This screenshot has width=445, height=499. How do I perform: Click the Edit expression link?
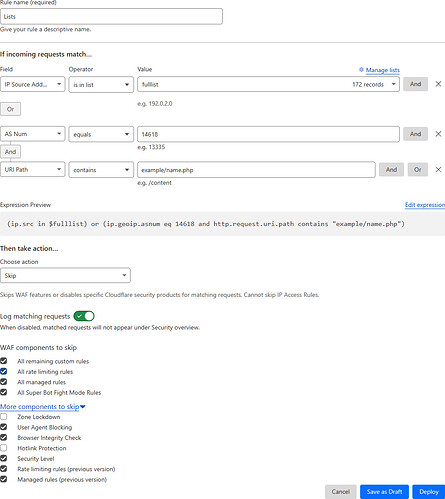pos(425,205)
